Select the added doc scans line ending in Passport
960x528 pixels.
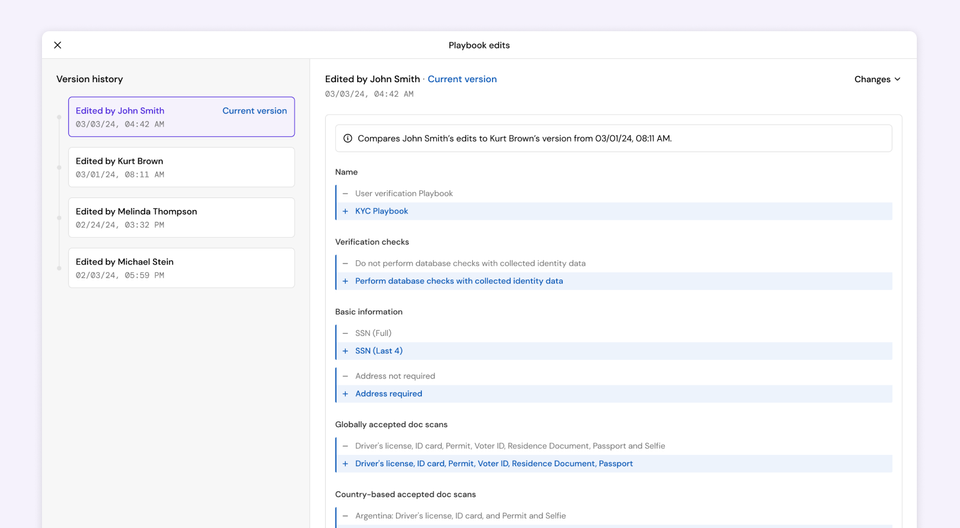494,464
